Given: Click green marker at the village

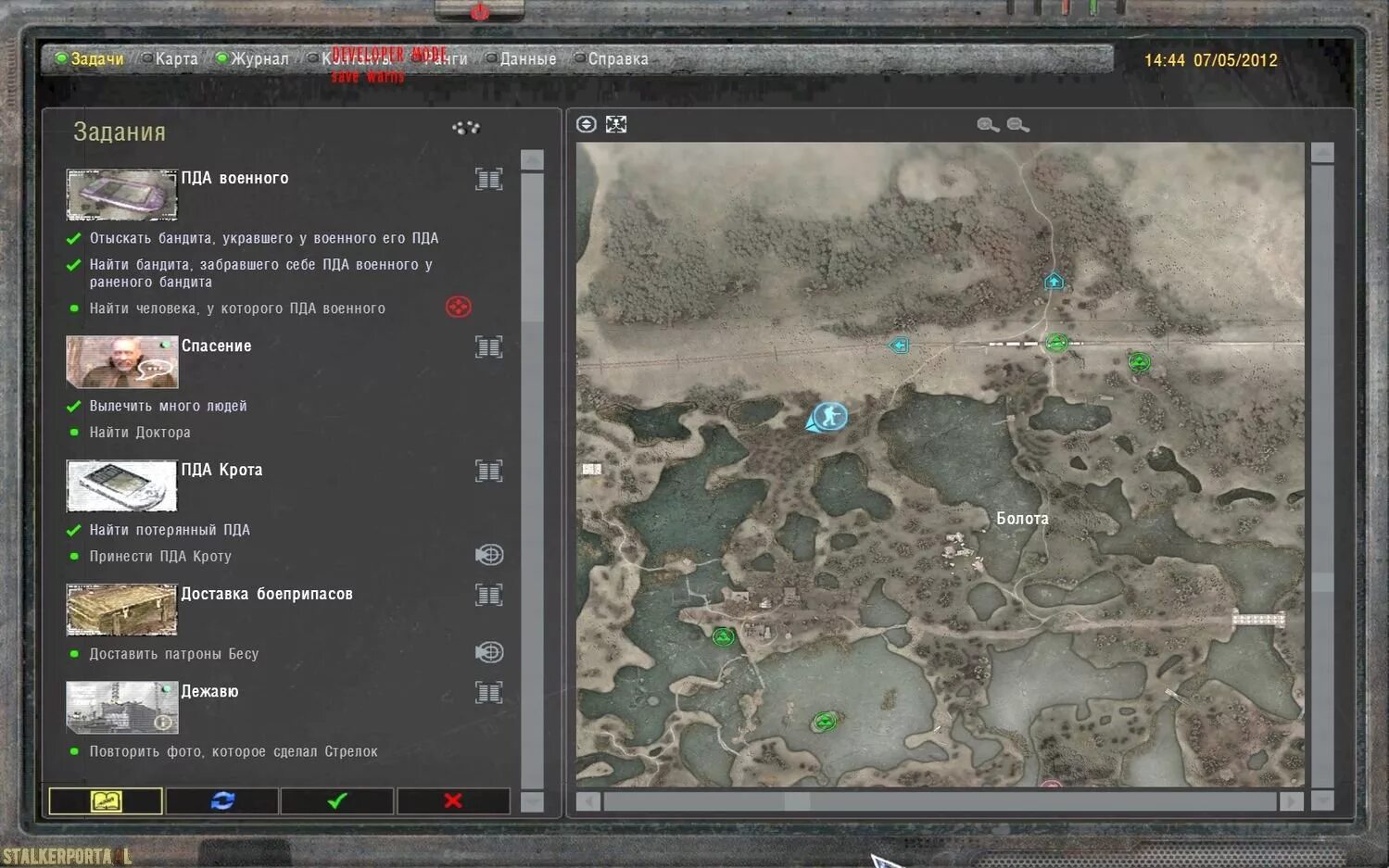Looking at the screenshot, I should coord(723,636).
